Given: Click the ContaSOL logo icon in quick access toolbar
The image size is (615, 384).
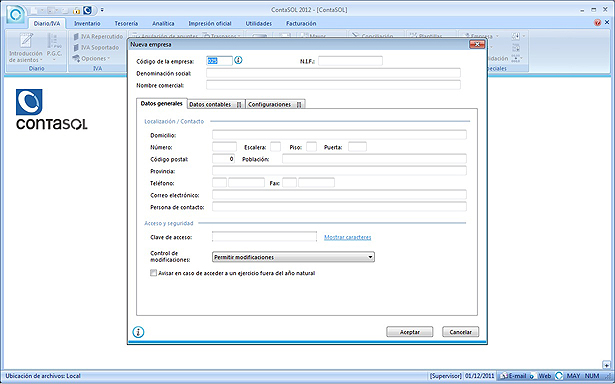Looking at the screenshot, I should [x=87, y=10].
